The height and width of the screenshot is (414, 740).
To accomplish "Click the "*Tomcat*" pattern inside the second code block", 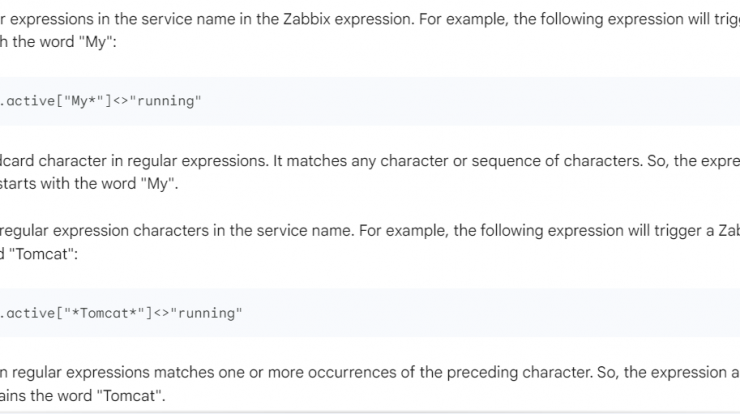I will (104, 313).
